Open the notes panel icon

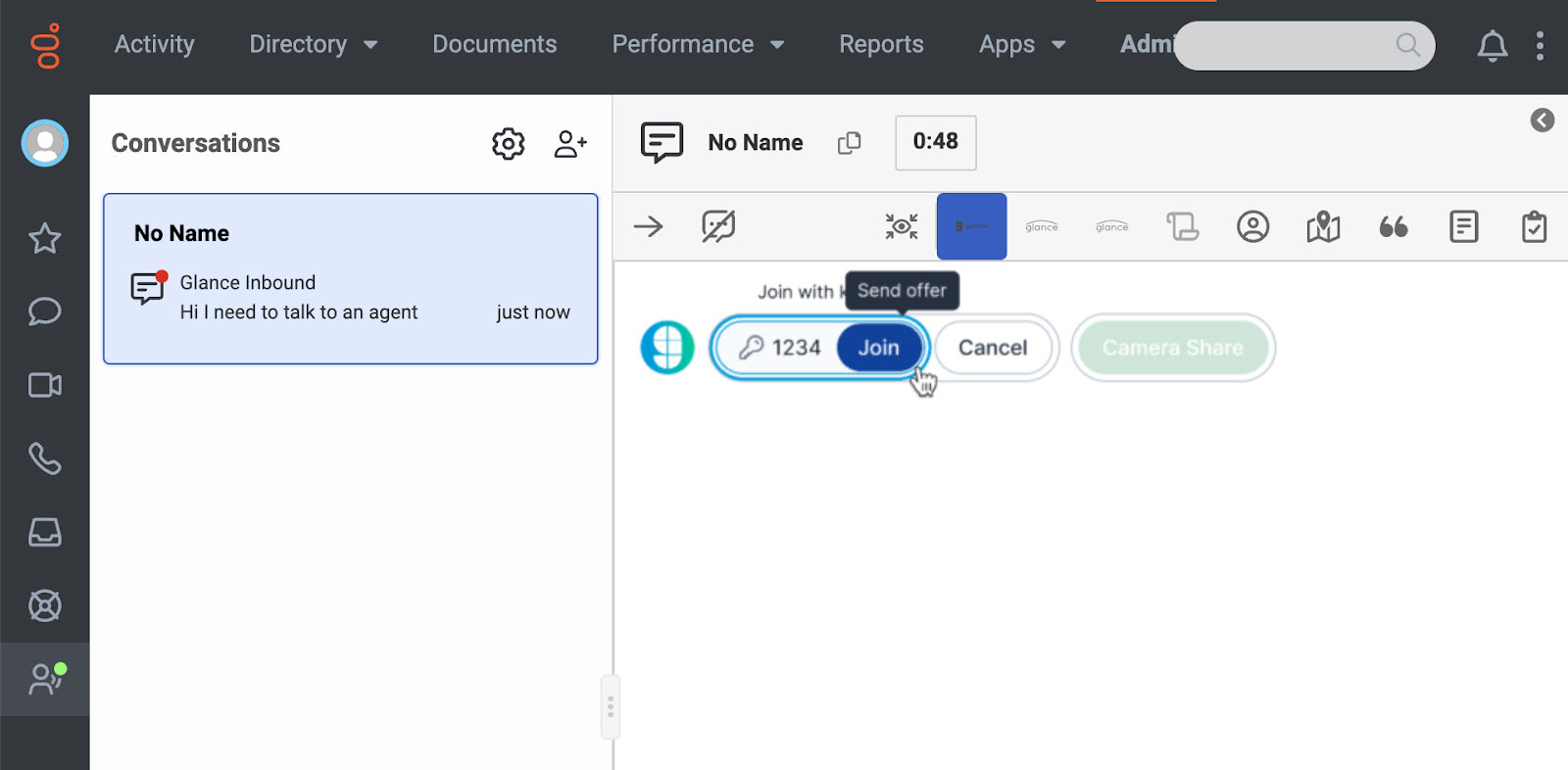(1463, 227)
